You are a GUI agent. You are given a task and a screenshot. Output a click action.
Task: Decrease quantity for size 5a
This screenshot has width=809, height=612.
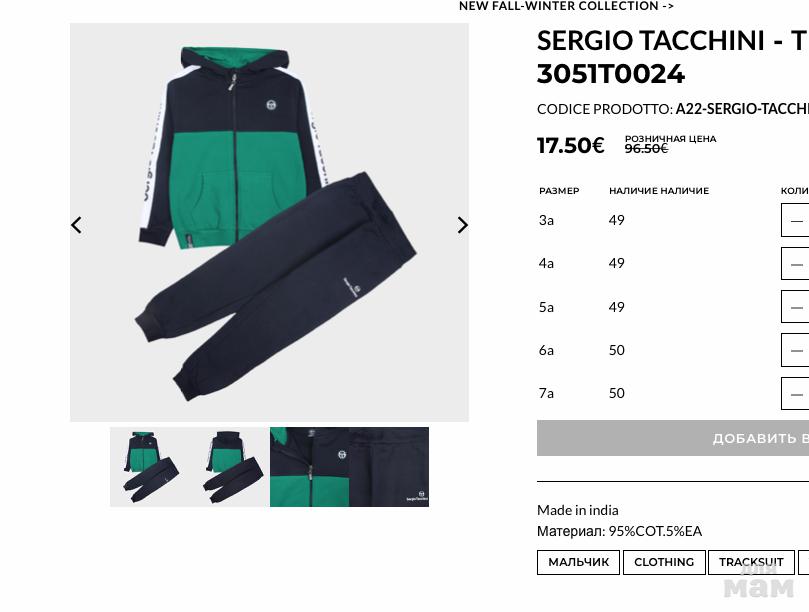pyautogui.click(x=796, y=307)
